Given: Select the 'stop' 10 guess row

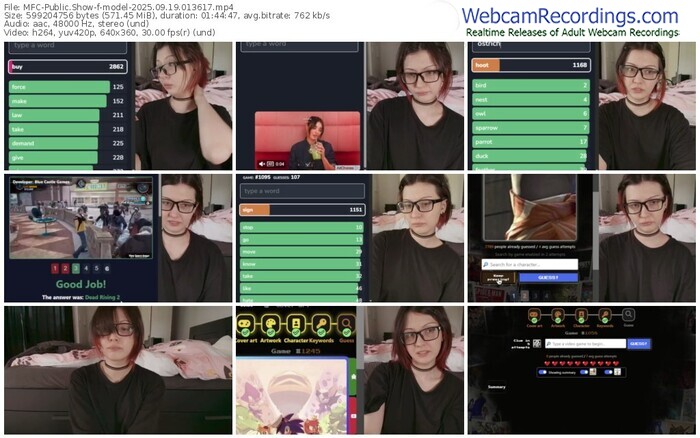Looking at the screenshot, I should pyautogui.click(x=302, y=228).
